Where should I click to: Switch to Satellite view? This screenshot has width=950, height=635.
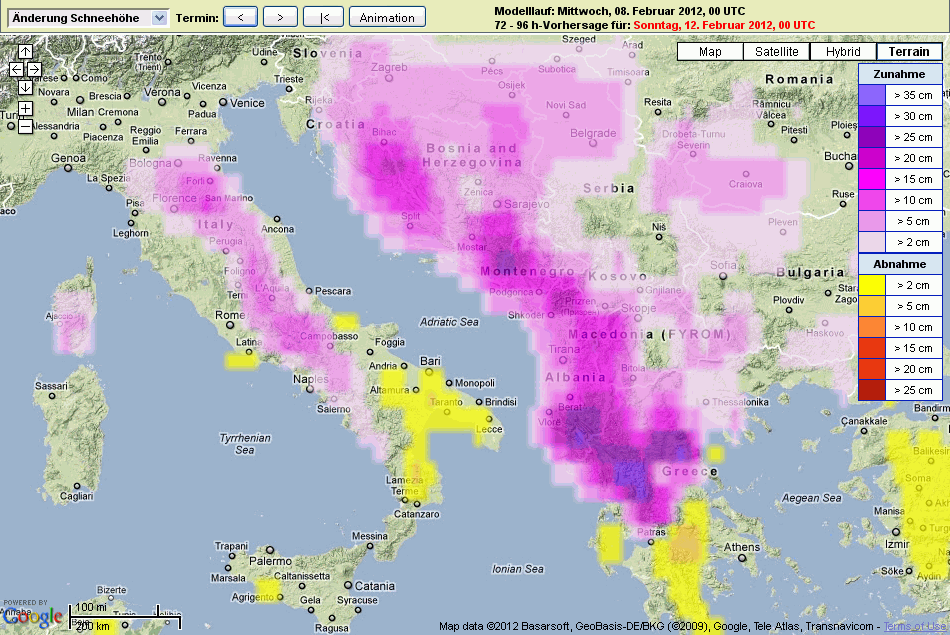776,52
